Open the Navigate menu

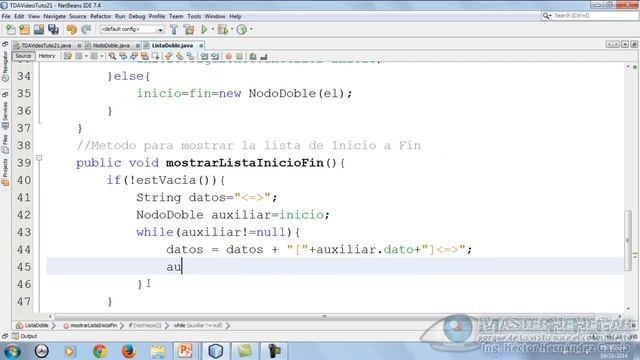[x=54, y=16]
